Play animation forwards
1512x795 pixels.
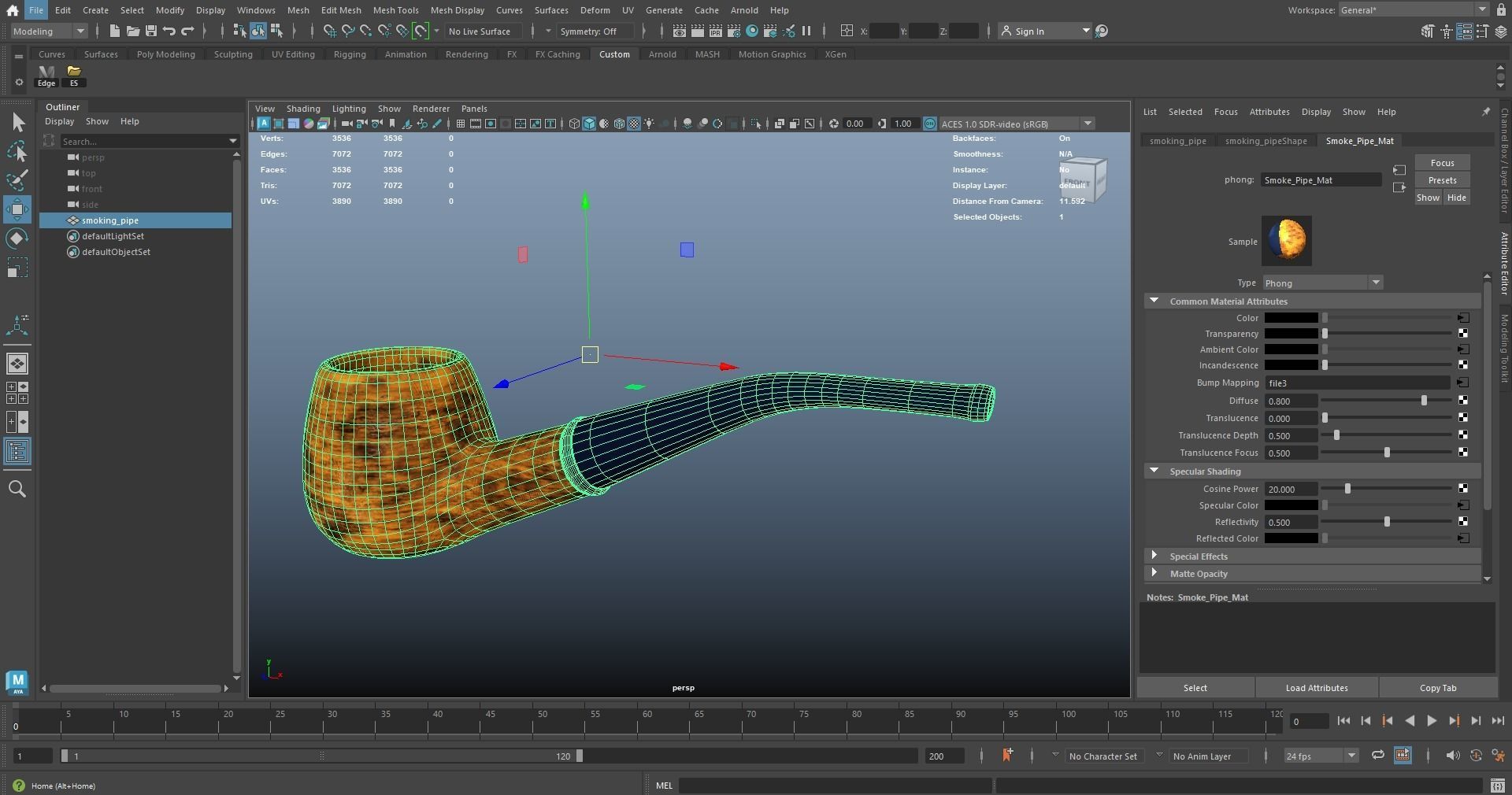tap(1432, 721)
